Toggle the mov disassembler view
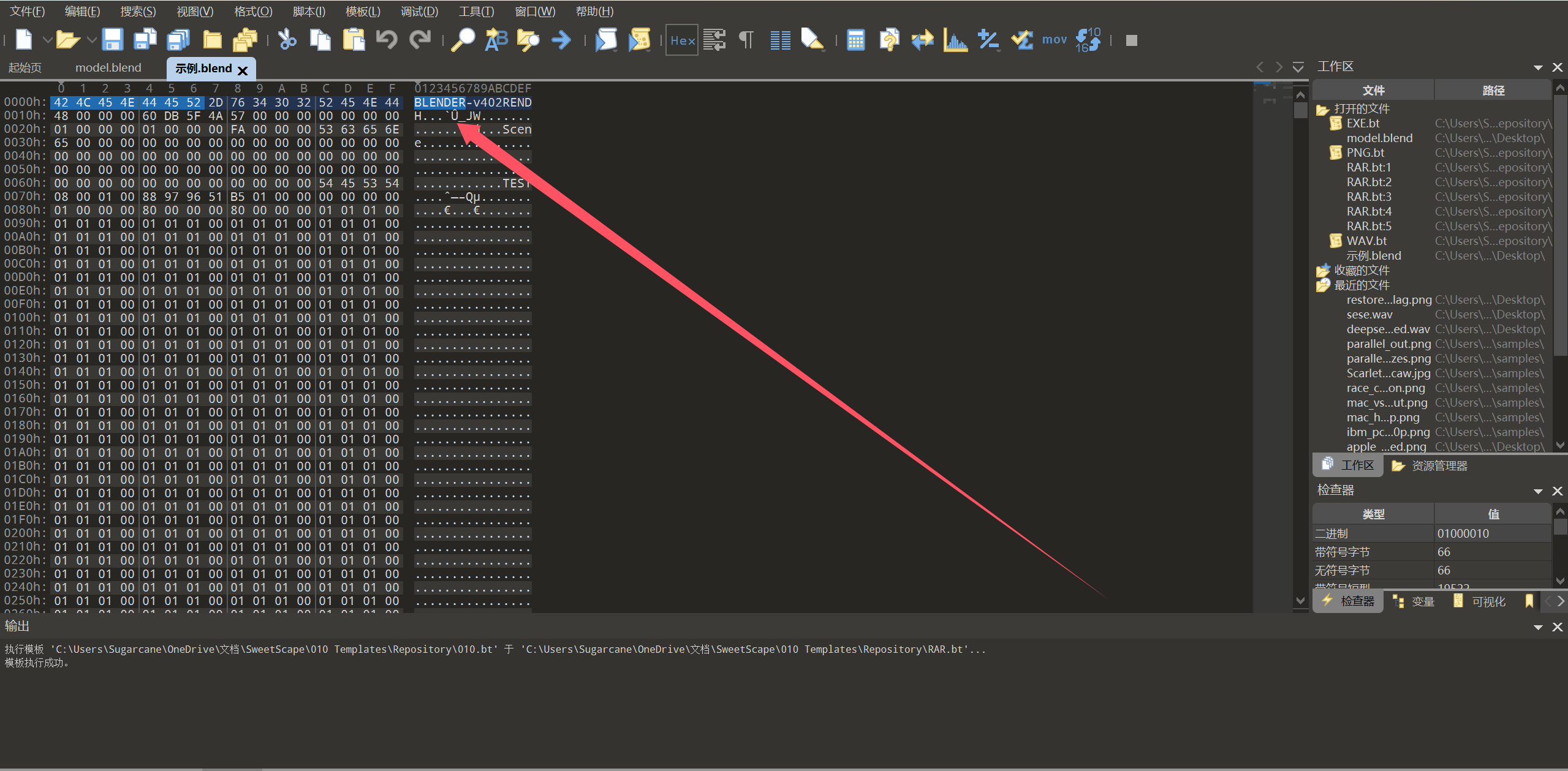Screen dimensions: 1568x771 (1054, 40)
